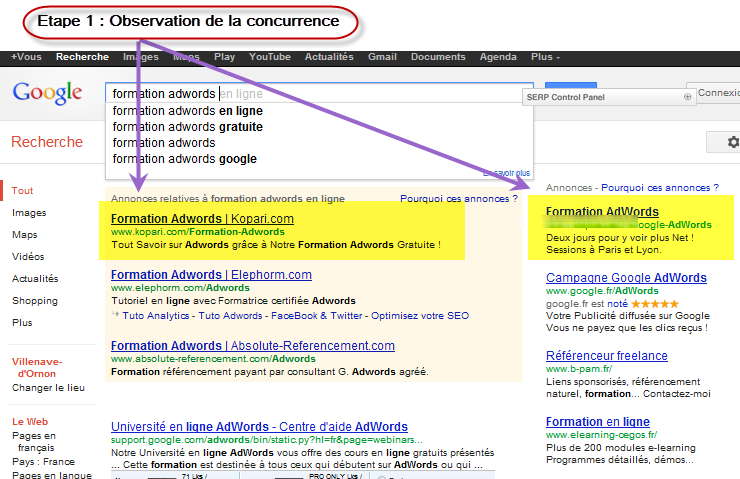Click the Villenave-d'Ornon location label
Viewport: 740px width, 479px height.
tap(37, 368)
